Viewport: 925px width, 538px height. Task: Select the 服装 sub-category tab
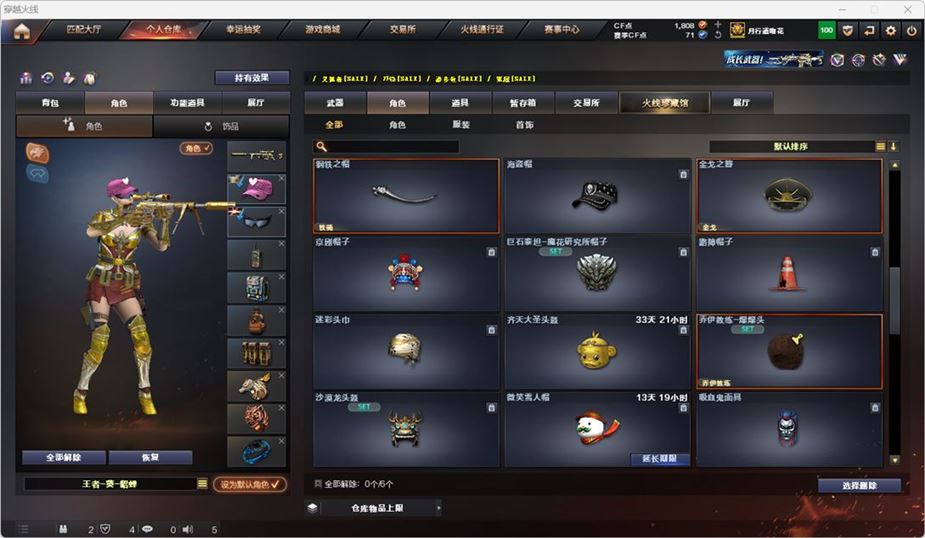461,124
